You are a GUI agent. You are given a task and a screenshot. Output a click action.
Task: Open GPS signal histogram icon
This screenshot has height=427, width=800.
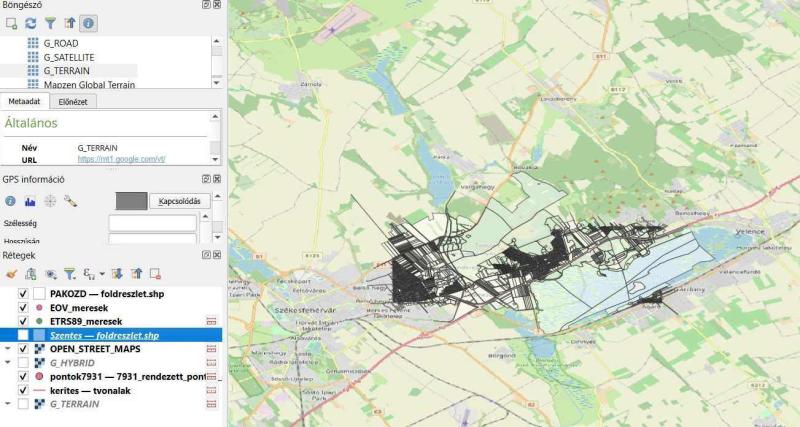coord(29,201)
